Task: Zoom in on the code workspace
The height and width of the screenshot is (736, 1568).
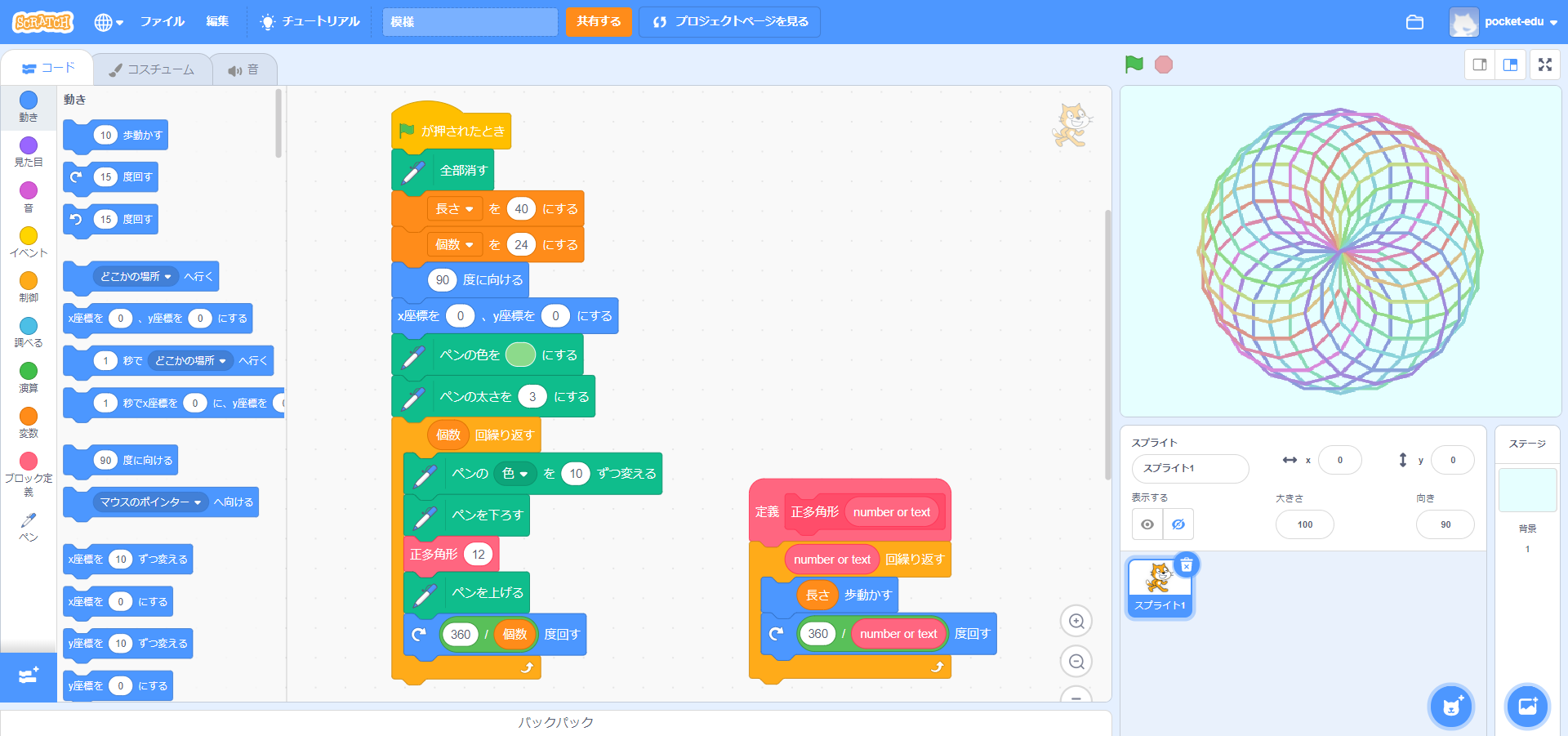Action: 1076,622
